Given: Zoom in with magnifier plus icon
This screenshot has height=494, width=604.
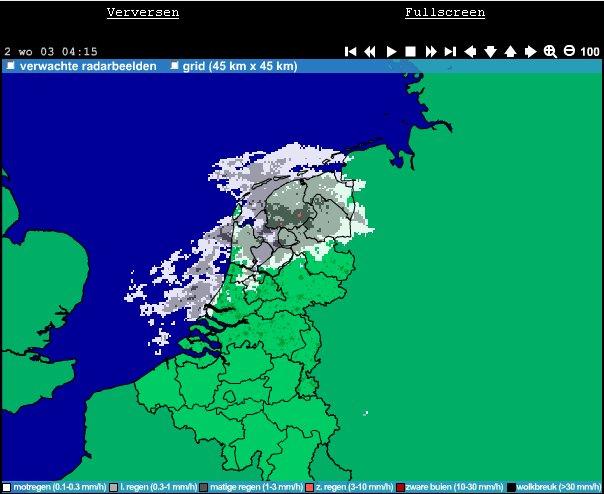Looking at the screenshot, I should pos(550,51).
